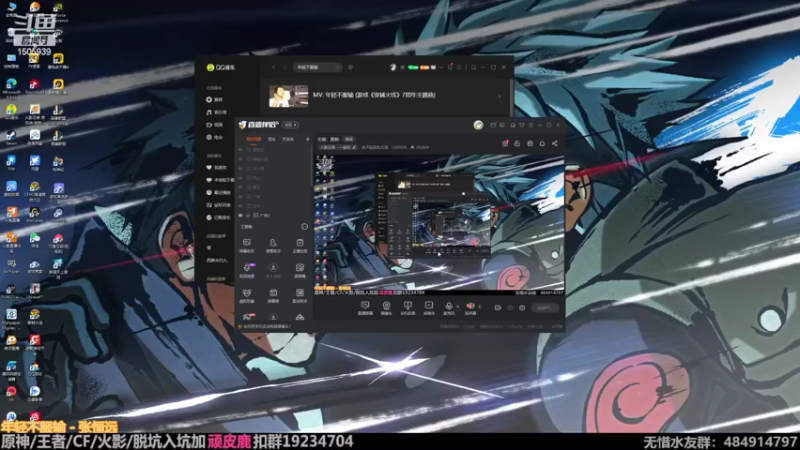800x450 pixels.
Task: Open the mode dropdown pill beside streaming app logo
Action: click(291, 125)
